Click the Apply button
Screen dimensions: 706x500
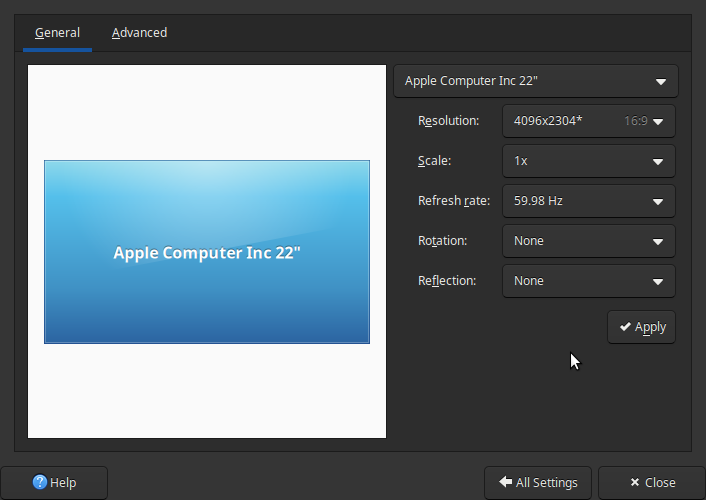[x=641, y=327]
